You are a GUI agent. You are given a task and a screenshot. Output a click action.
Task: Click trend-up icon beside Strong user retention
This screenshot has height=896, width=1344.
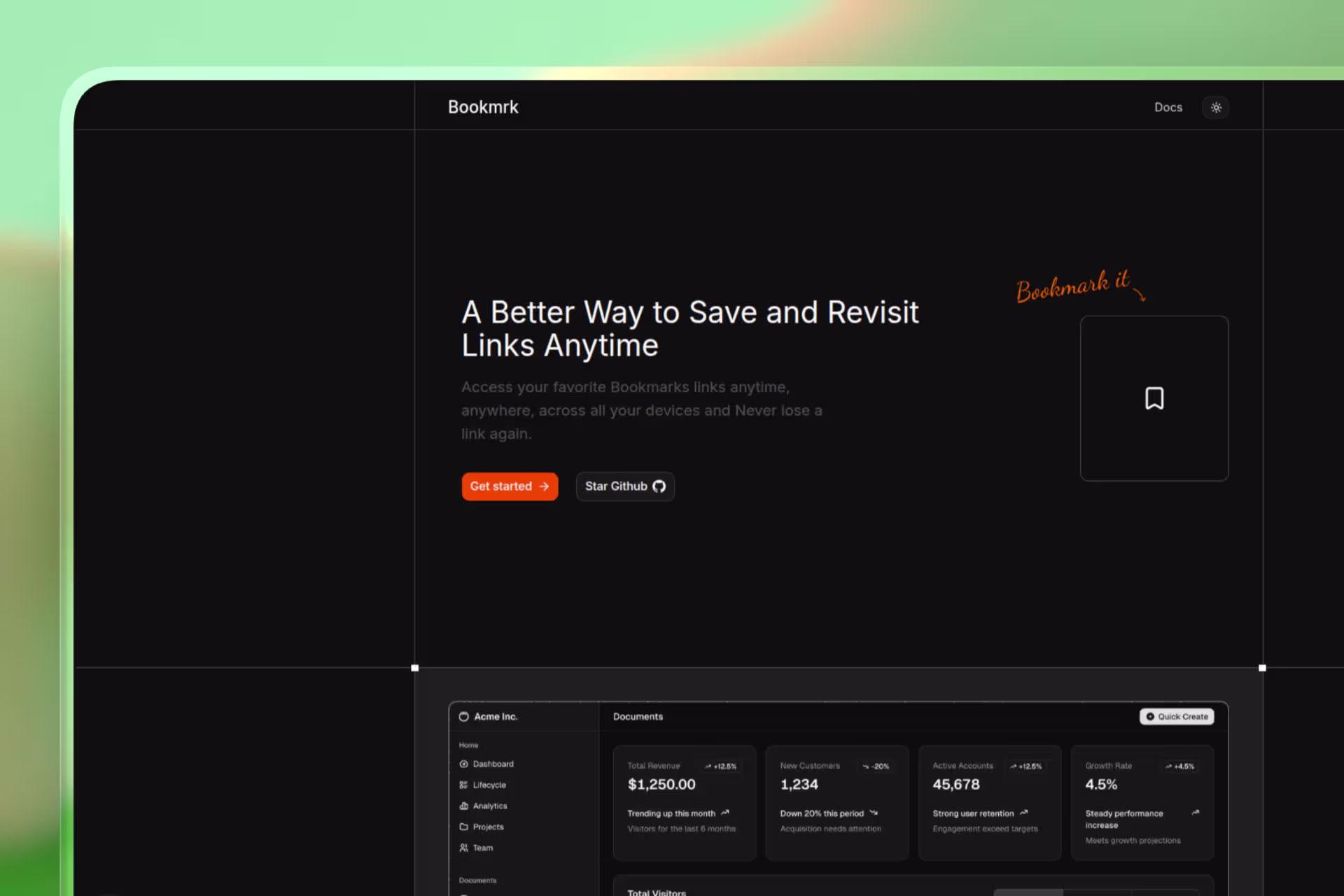[1024, 813]
